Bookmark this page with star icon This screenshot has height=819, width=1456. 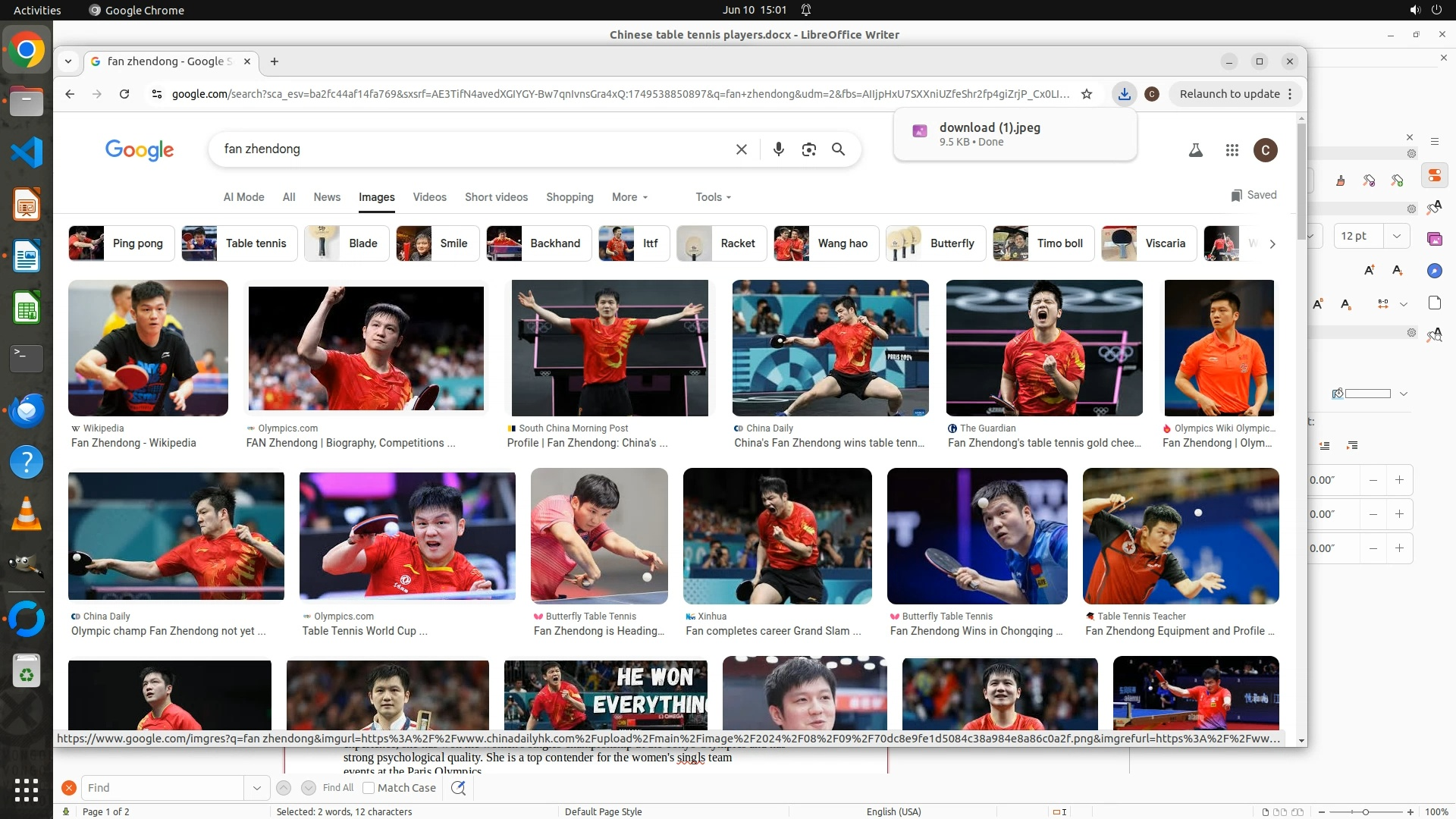coord(1087,94)
